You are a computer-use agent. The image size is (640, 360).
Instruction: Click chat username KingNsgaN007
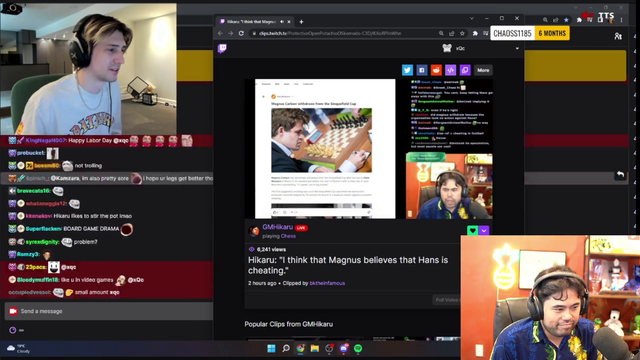[46, 141]
